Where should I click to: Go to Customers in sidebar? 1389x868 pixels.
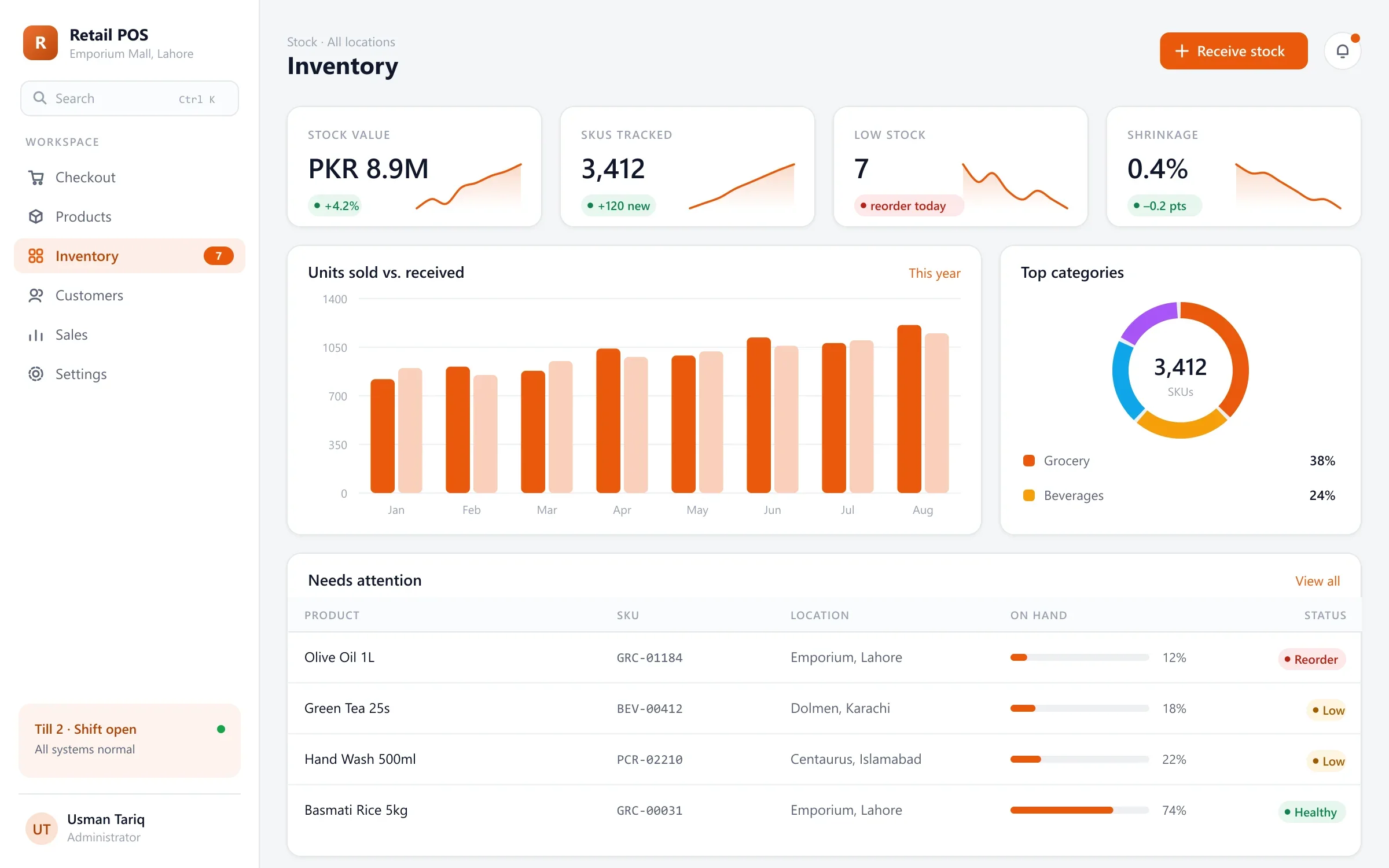(x=130, y=296)
